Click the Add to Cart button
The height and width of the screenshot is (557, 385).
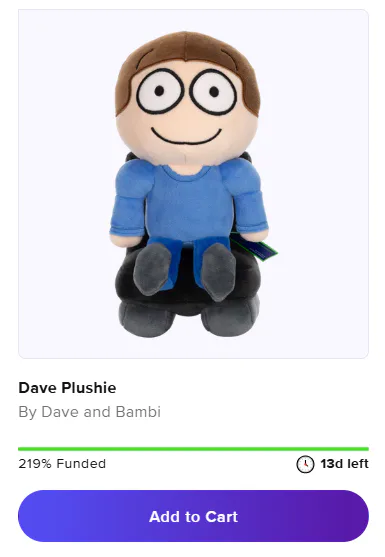click(193, 516)
